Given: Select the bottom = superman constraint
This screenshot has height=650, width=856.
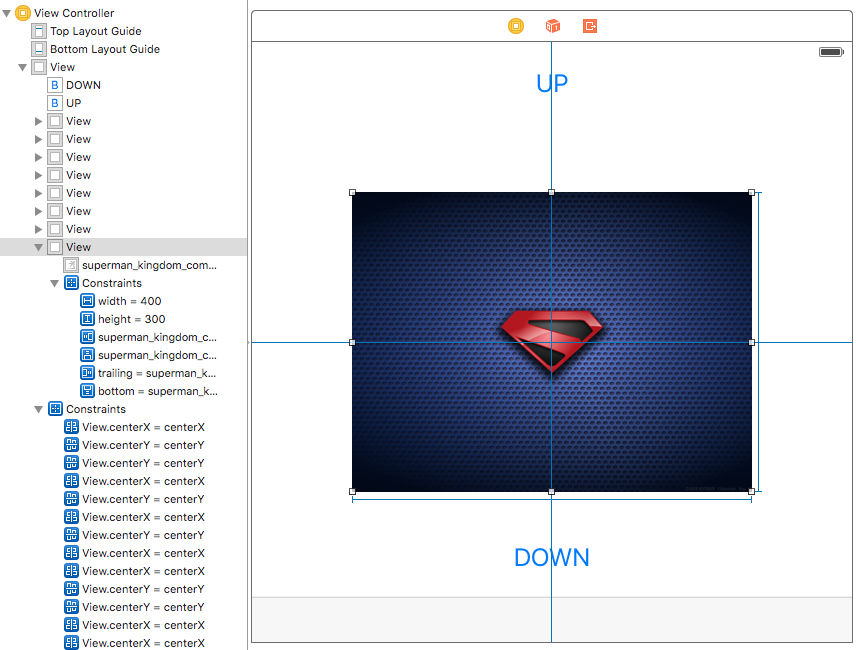Looking at the screenshot, I should coord(156,391).
